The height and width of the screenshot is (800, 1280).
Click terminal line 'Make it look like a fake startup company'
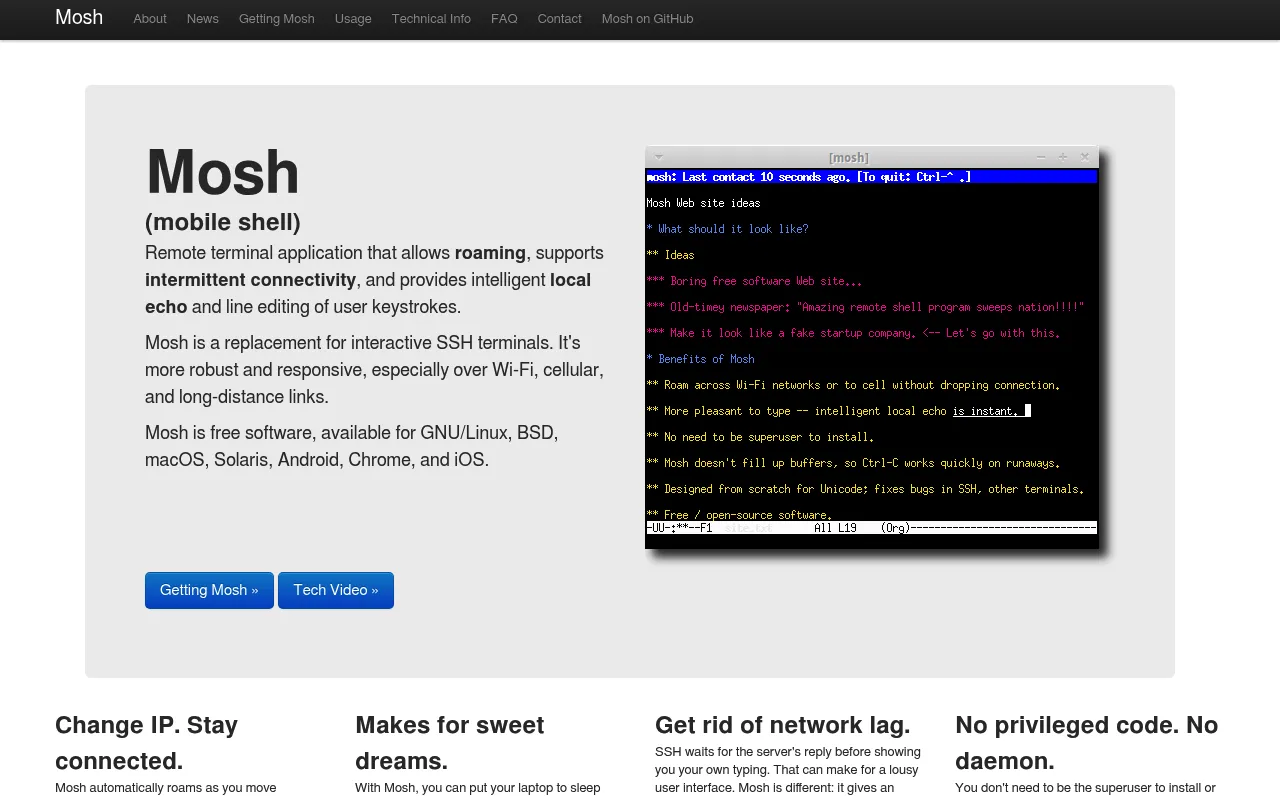pos(853,333)
